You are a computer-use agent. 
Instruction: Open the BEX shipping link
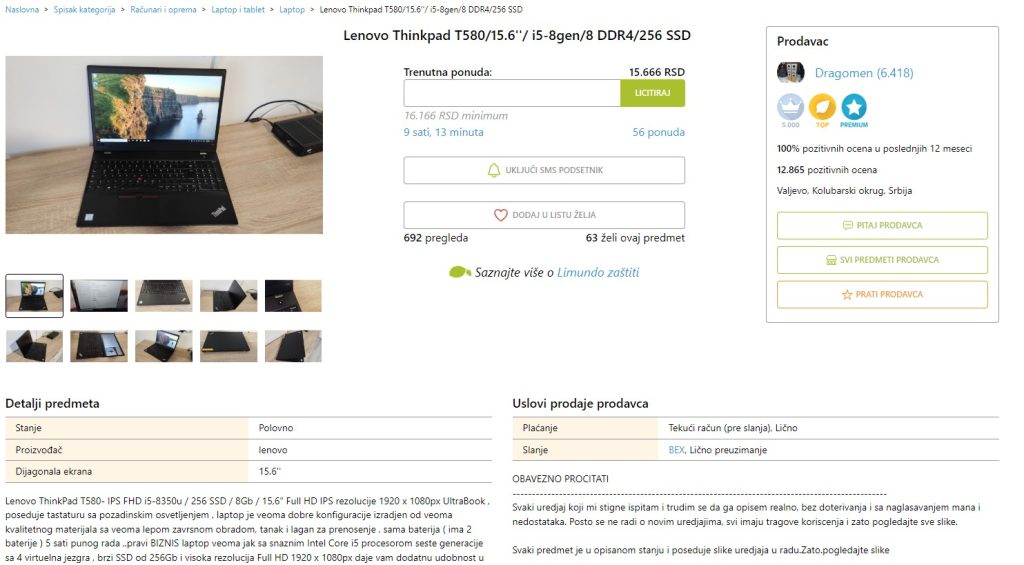click(677, 450)
